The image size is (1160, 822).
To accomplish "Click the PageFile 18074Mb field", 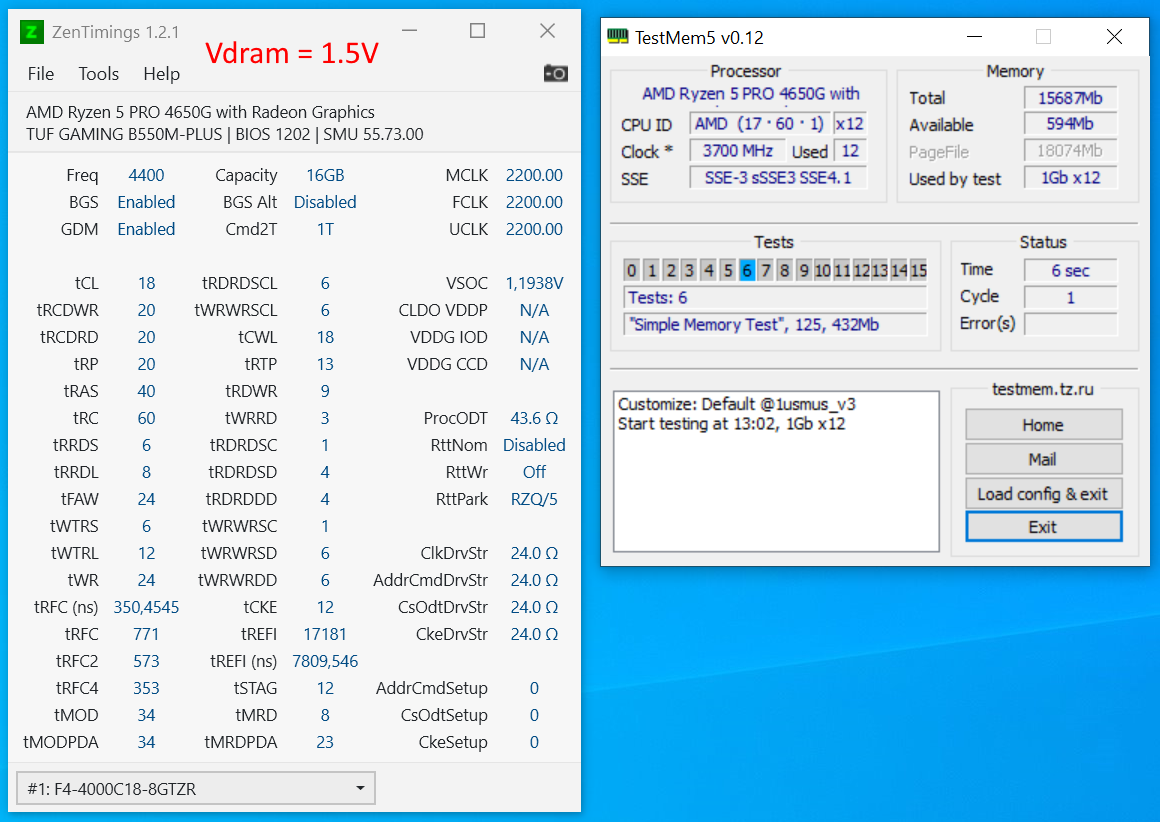I will 1070,151.
